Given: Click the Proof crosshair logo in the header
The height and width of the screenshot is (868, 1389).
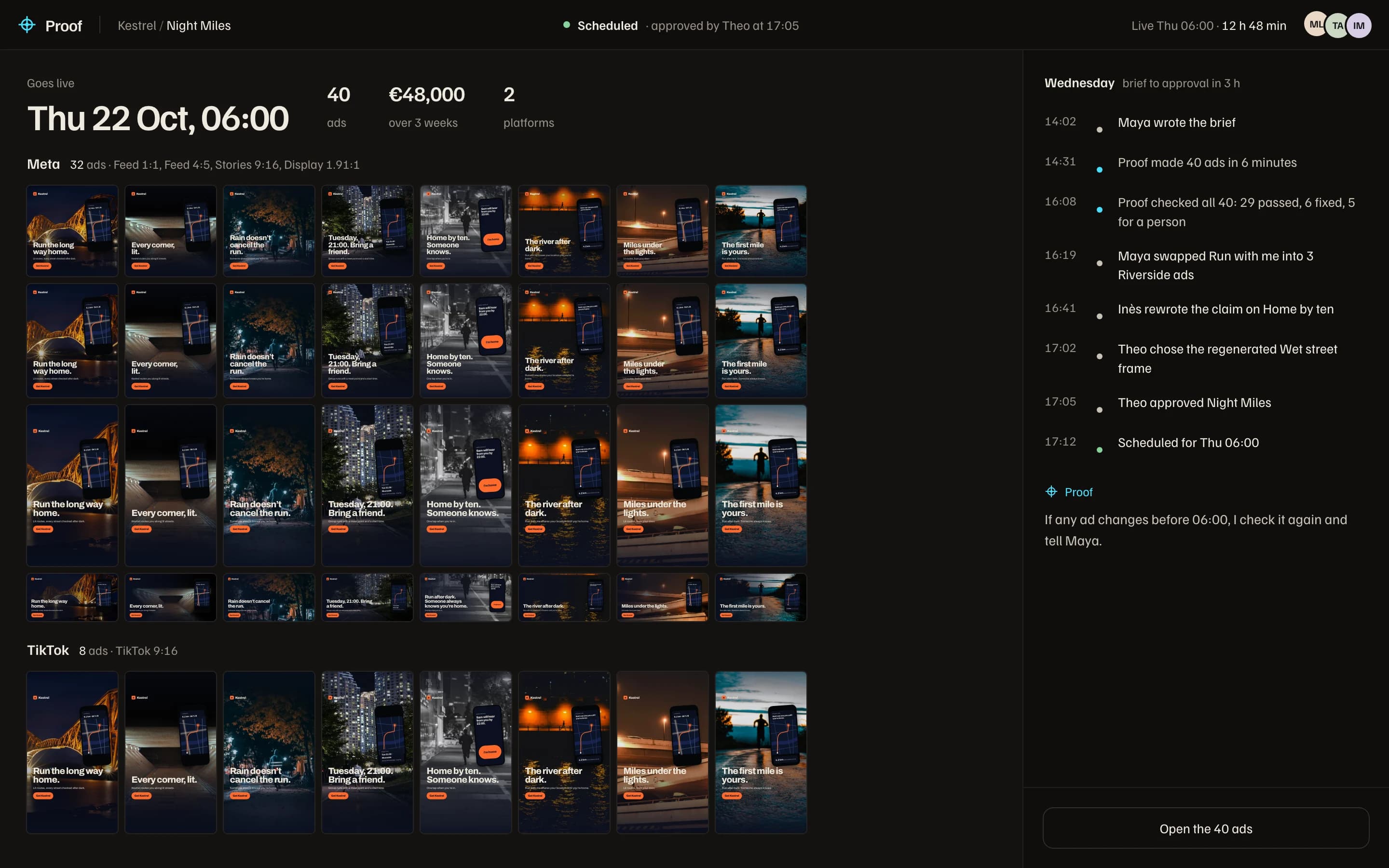Looking at the screenshot, I should coord(27,25).
